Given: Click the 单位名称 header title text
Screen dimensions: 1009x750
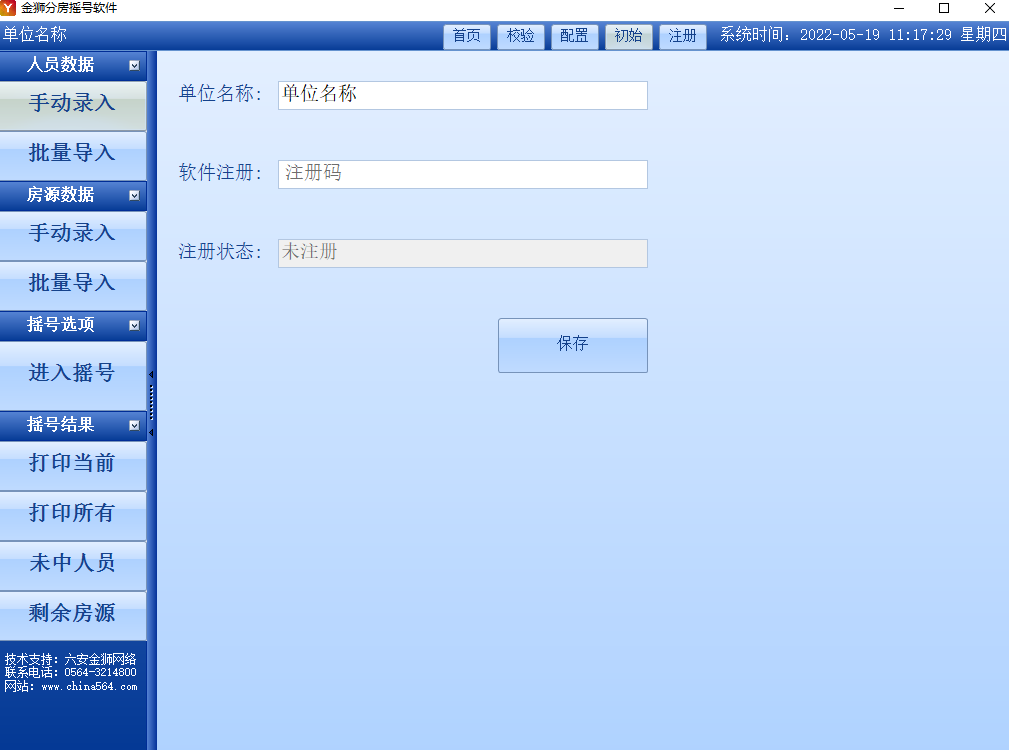Looking at the screenshot, I should [x=35, y=35].
